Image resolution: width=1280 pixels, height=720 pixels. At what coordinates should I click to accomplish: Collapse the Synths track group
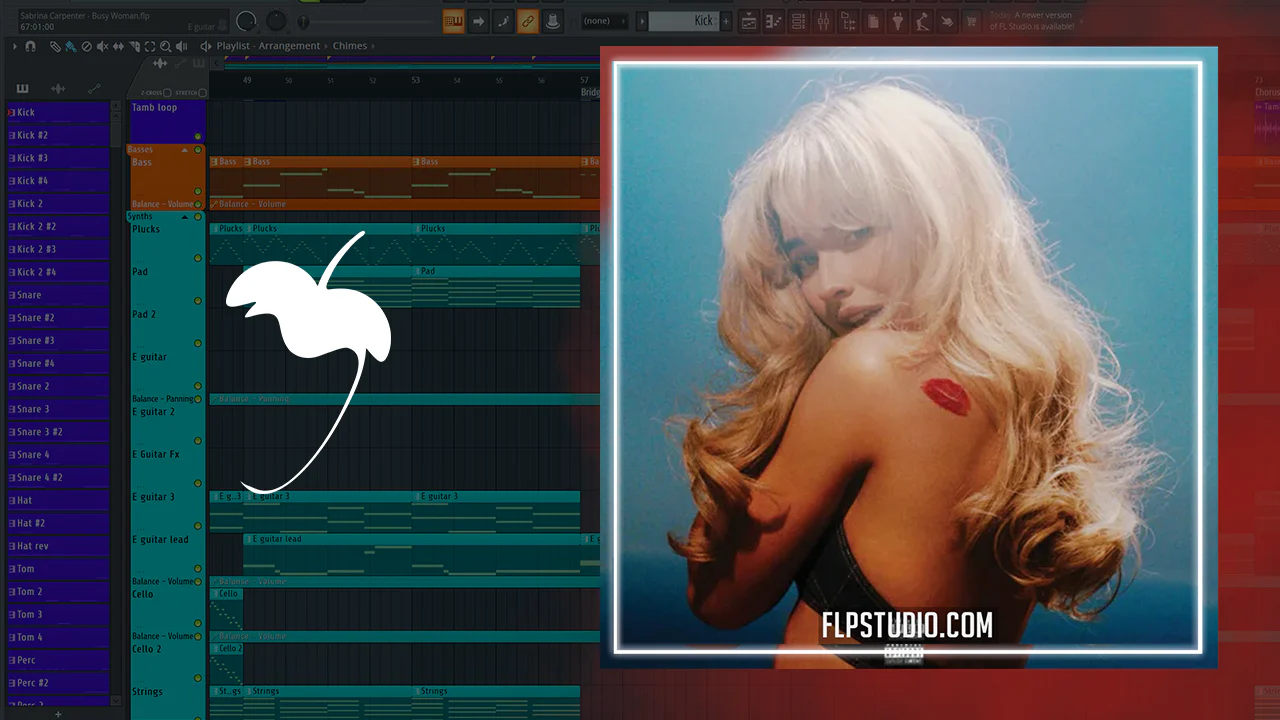point(185,217)
